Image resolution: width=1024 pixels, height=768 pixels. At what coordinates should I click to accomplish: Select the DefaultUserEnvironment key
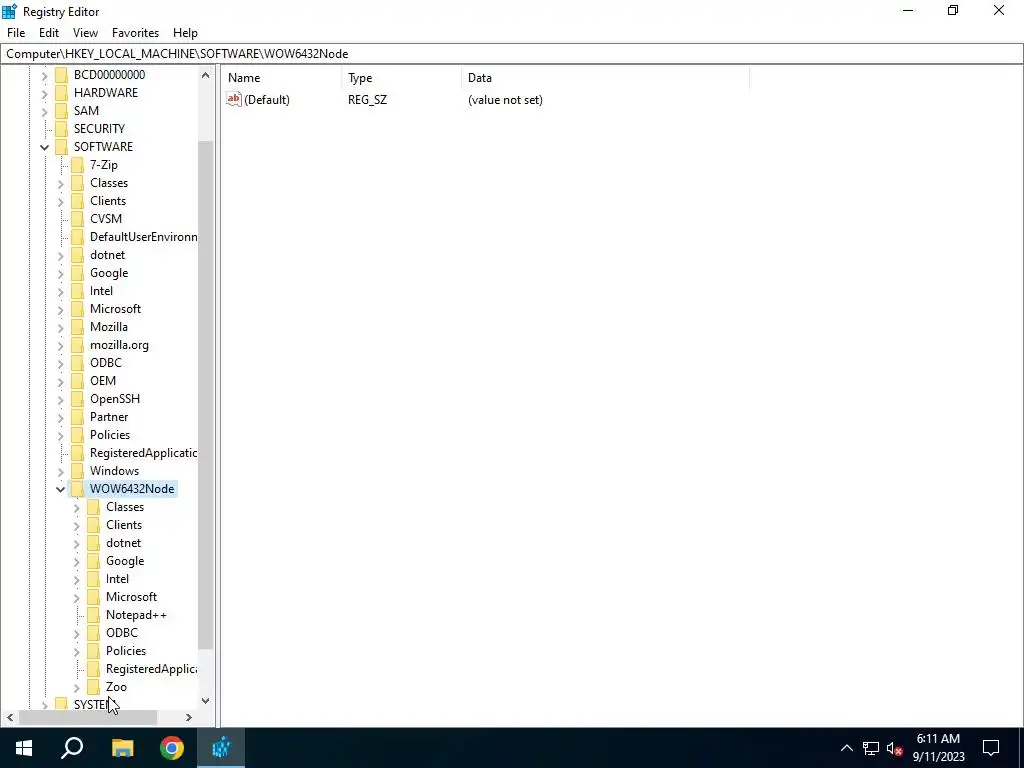(144, 236)
